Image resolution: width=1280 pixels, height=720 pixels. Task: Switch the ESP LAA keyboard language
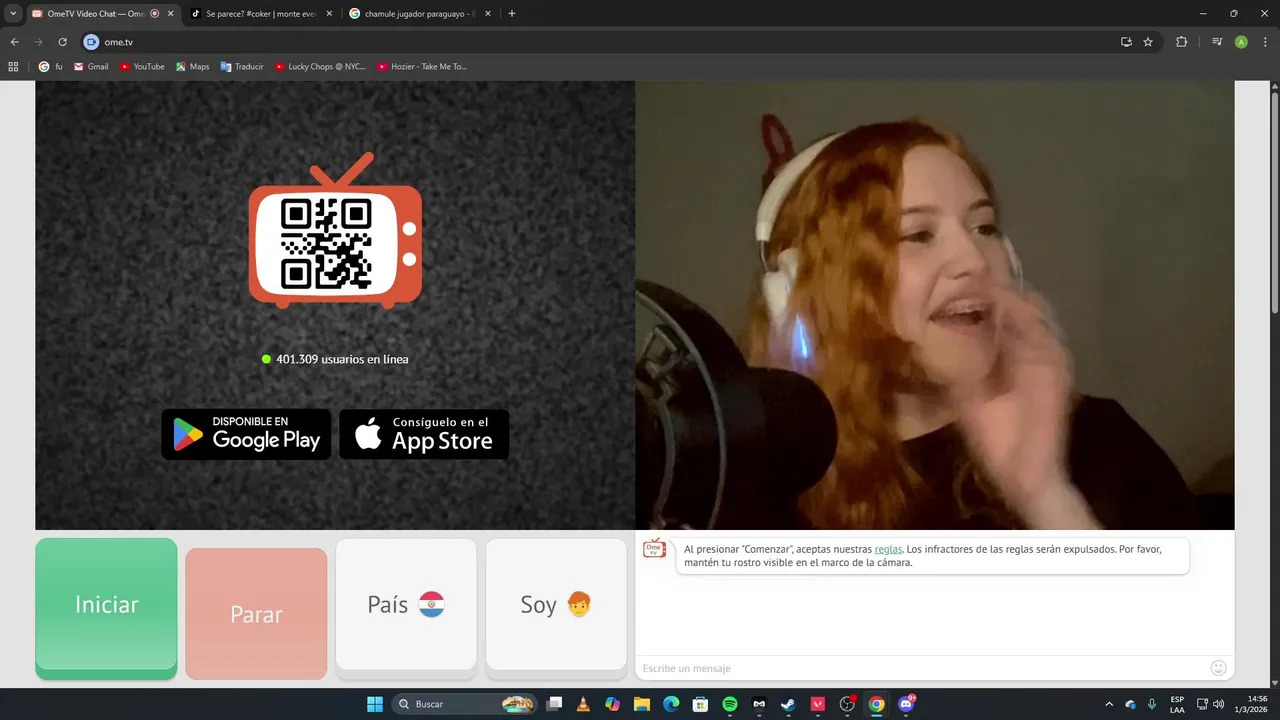[x=1177, y=704]
